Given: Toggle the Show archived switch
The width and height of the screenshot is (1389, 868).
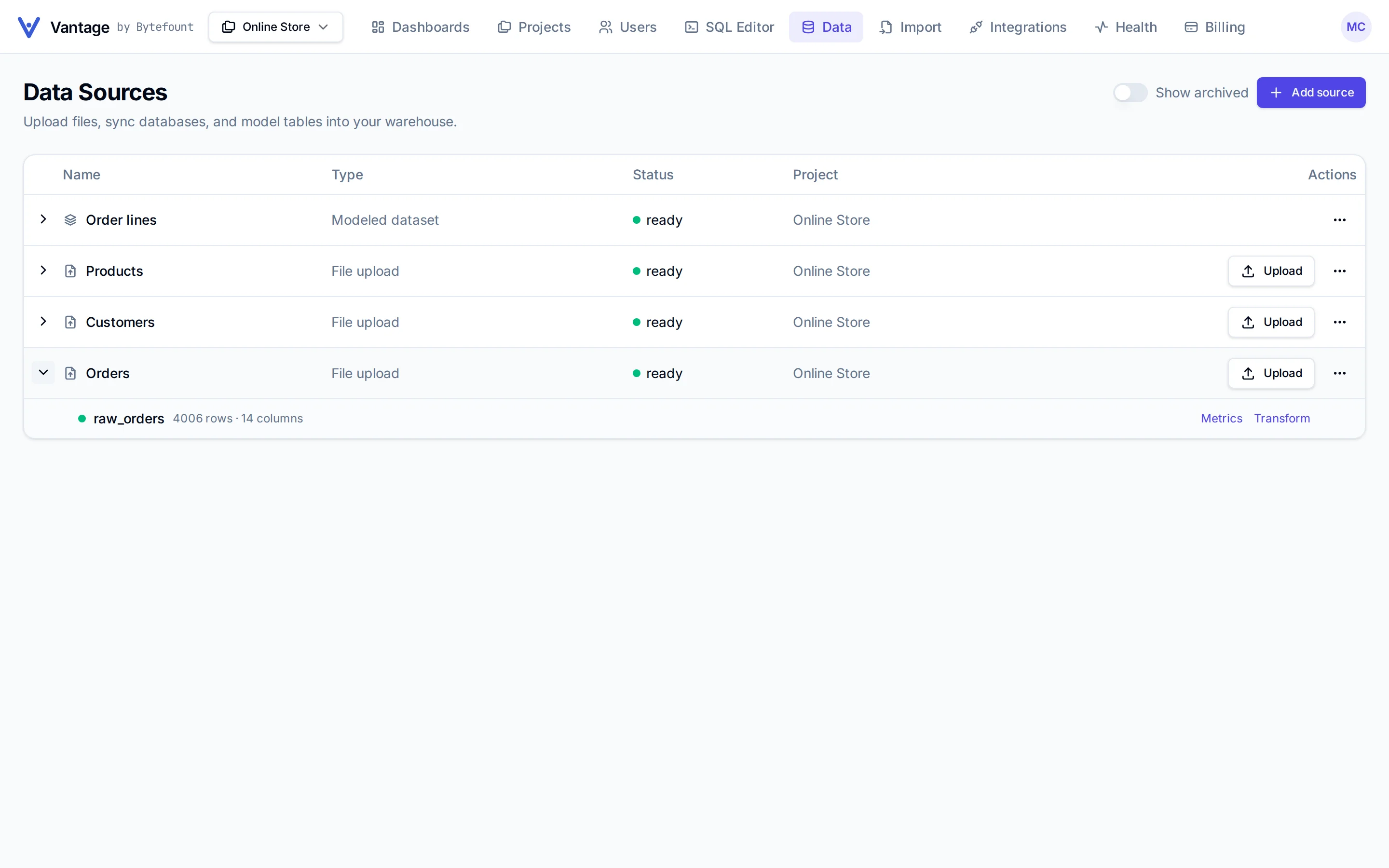Looking at the screenshot, I should (x=1130, y=93).
